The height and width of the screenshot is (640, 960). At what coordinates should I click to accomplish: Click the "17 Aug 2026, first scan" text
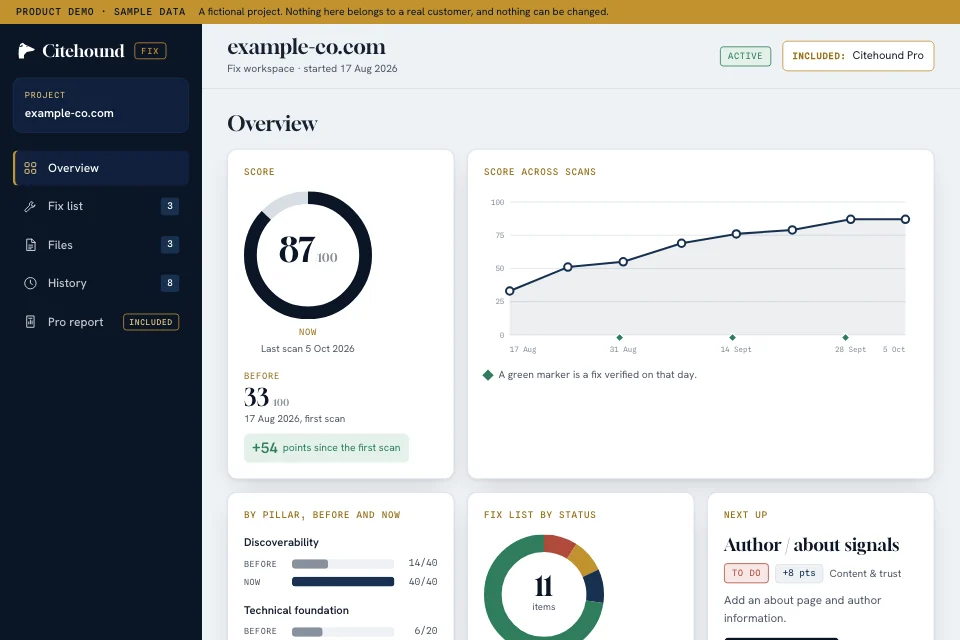click(294, 419)
